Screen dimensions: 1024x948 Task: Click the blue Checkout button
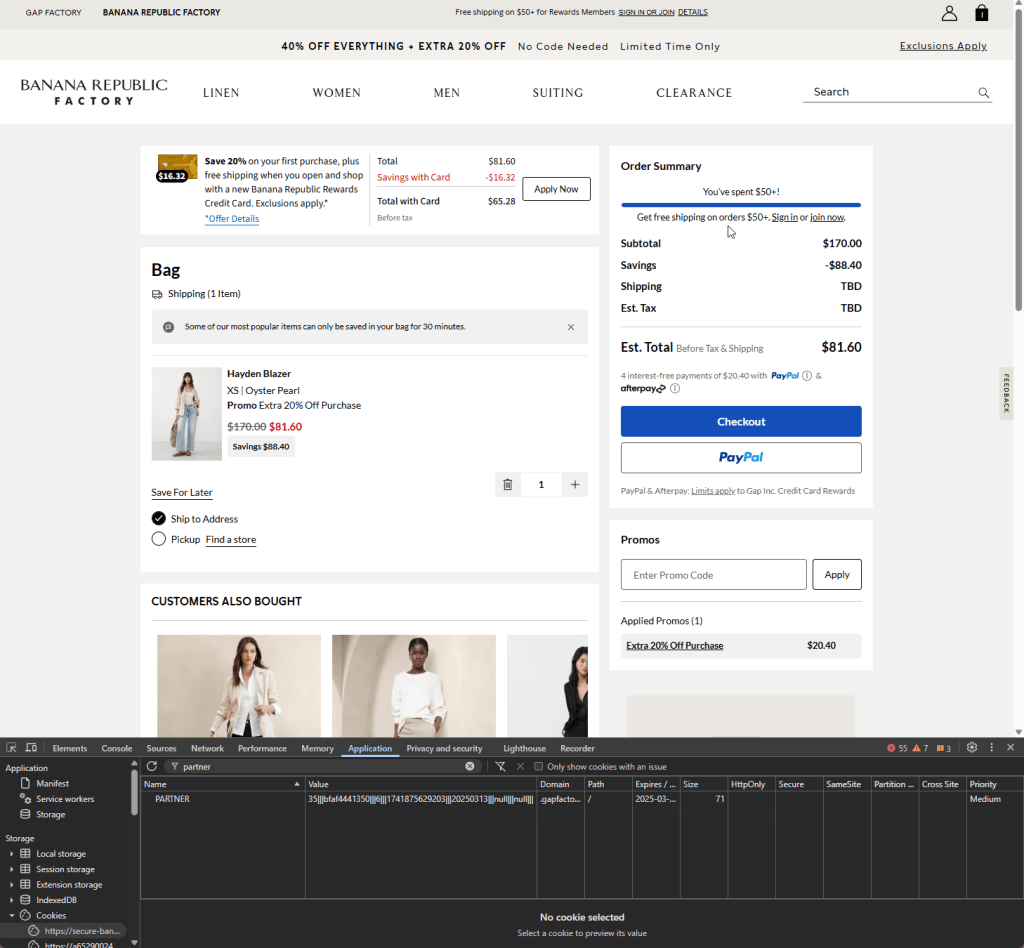point(741,421)
